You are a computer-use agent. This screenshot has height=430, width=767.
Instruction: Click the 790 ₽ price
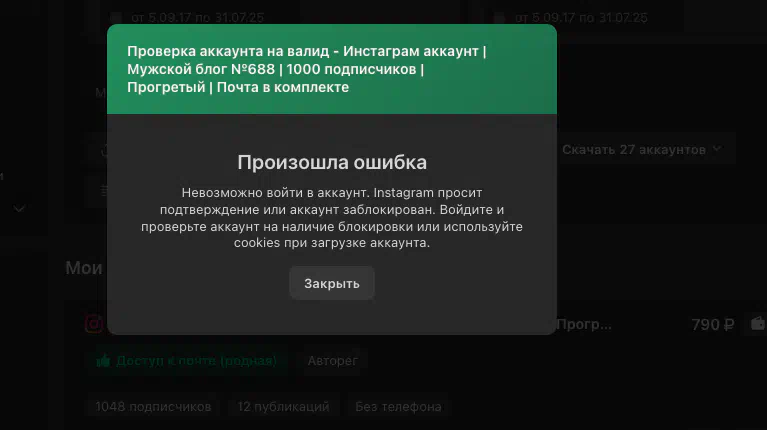(713, 324)
